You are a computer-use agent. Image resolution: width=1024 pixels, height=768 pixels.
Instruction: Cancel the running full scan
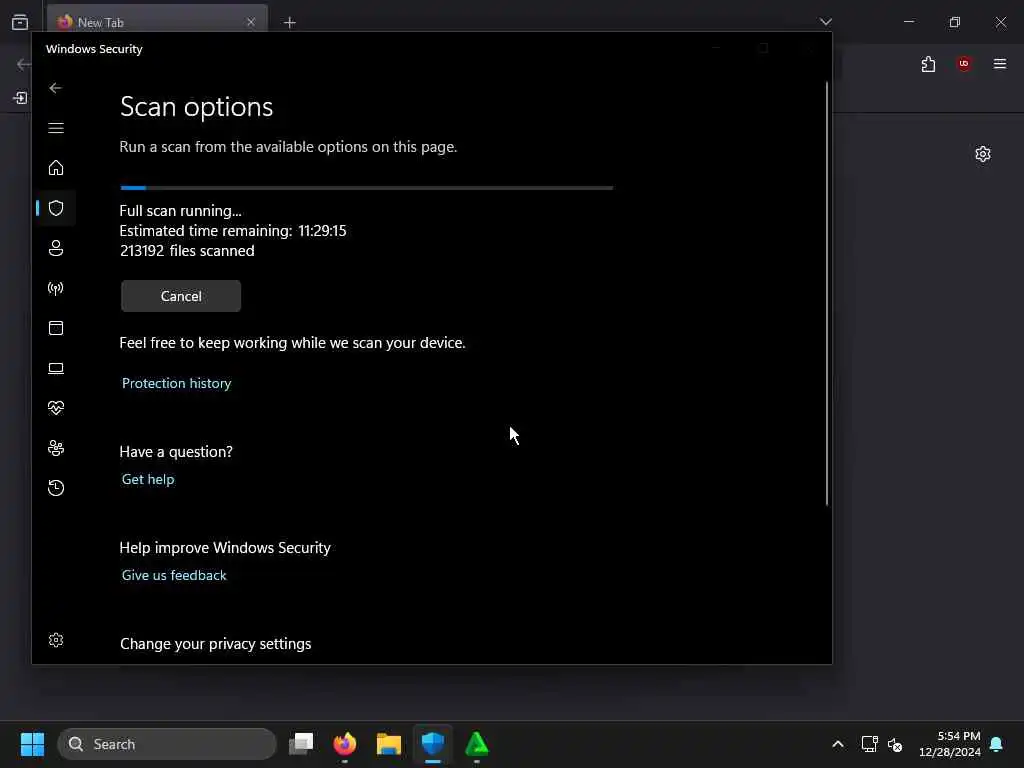(x=181, y=296)
